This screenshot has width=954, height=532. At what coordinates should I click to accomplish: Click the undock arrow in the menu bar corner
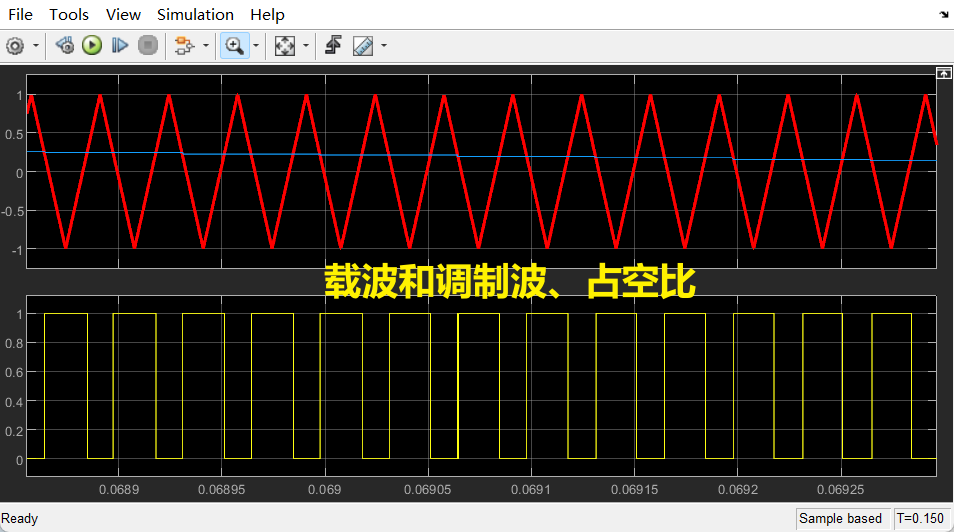point(944,15)
